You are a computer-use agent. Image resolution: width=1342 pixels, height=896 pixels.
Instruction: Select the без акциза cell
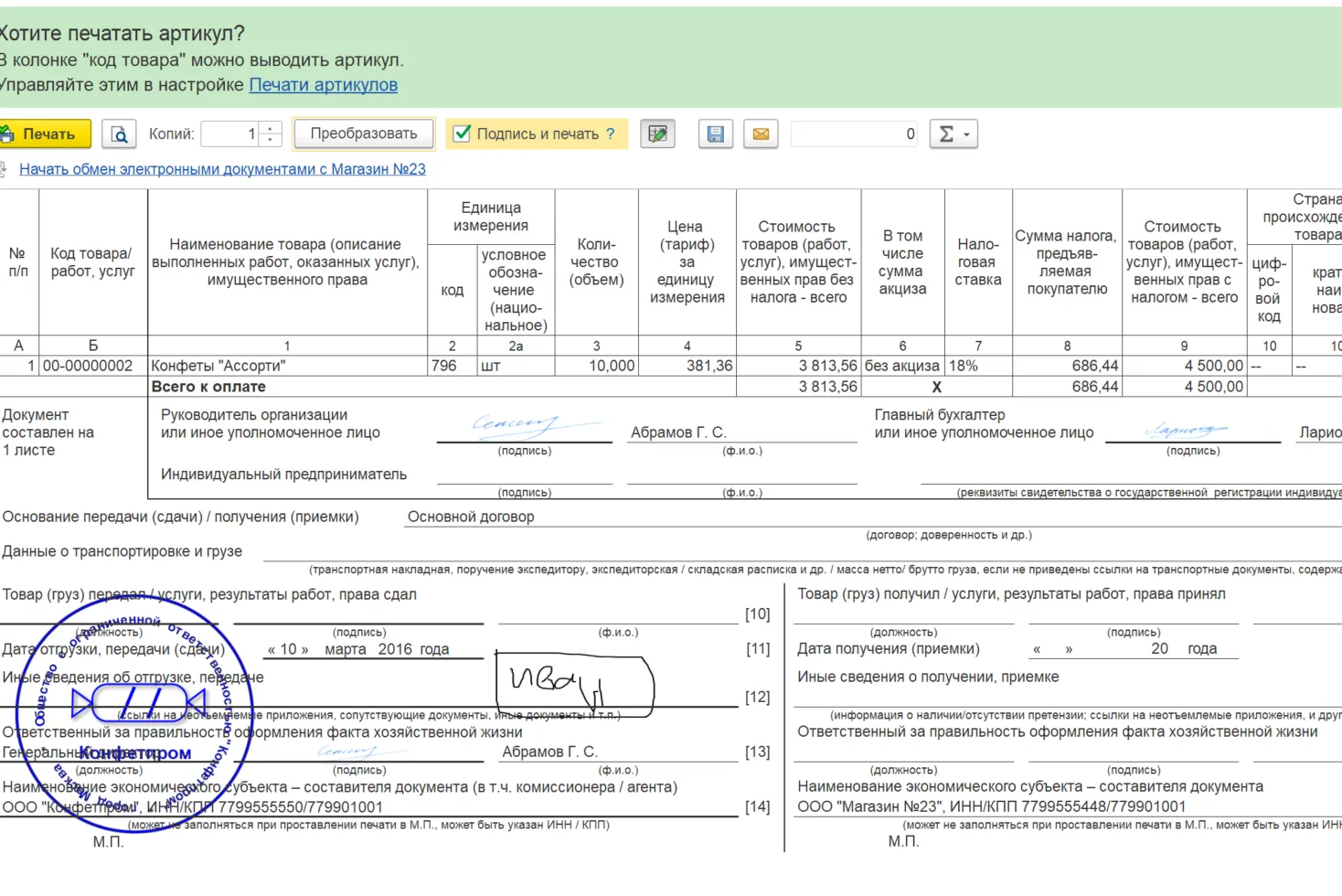point(902,366)
